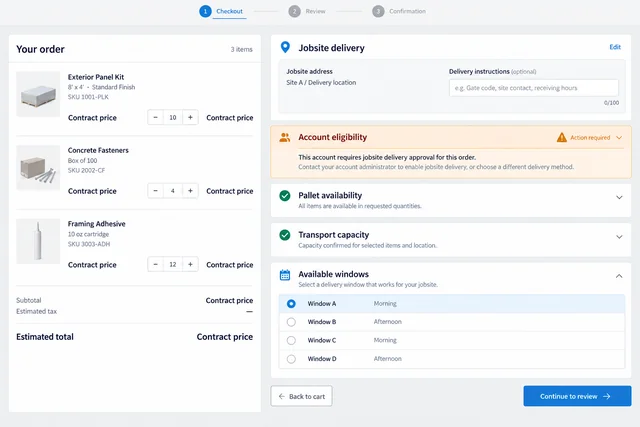Go to the Confirmation step
640x427 pixels.
pyautogui.click(x=407, y=11)
